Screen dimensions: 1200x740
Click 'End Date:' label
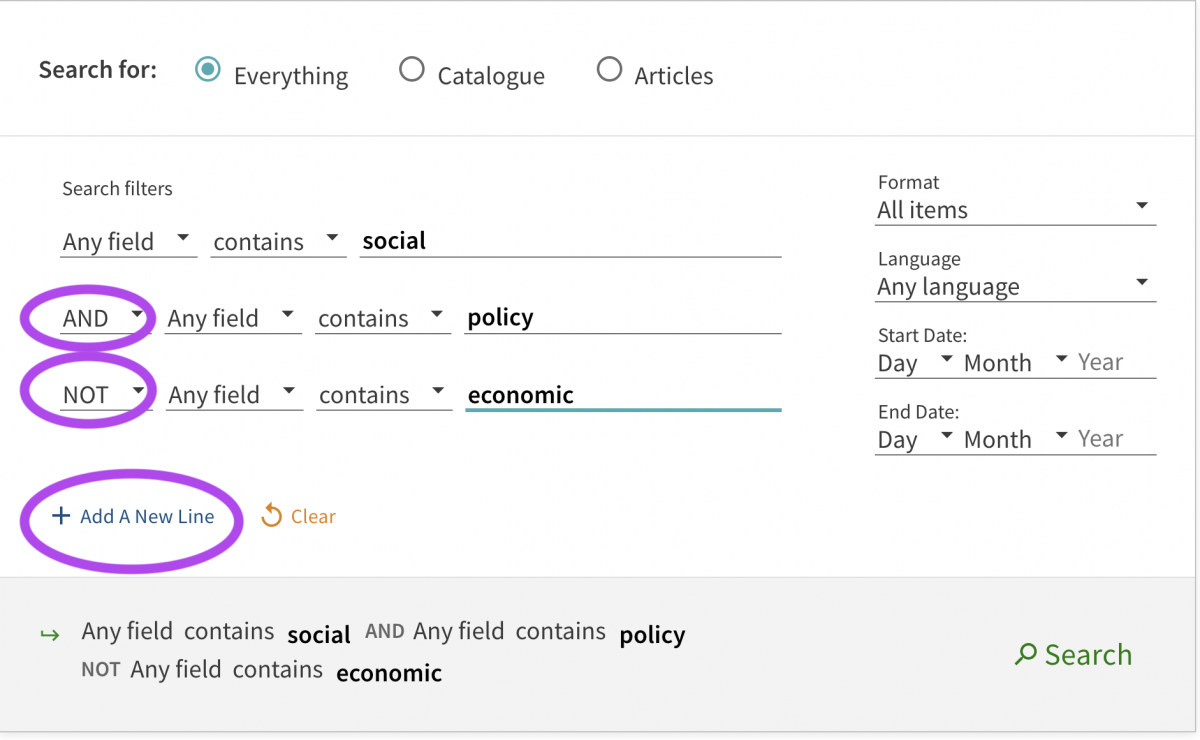click(x=918, y=412)
